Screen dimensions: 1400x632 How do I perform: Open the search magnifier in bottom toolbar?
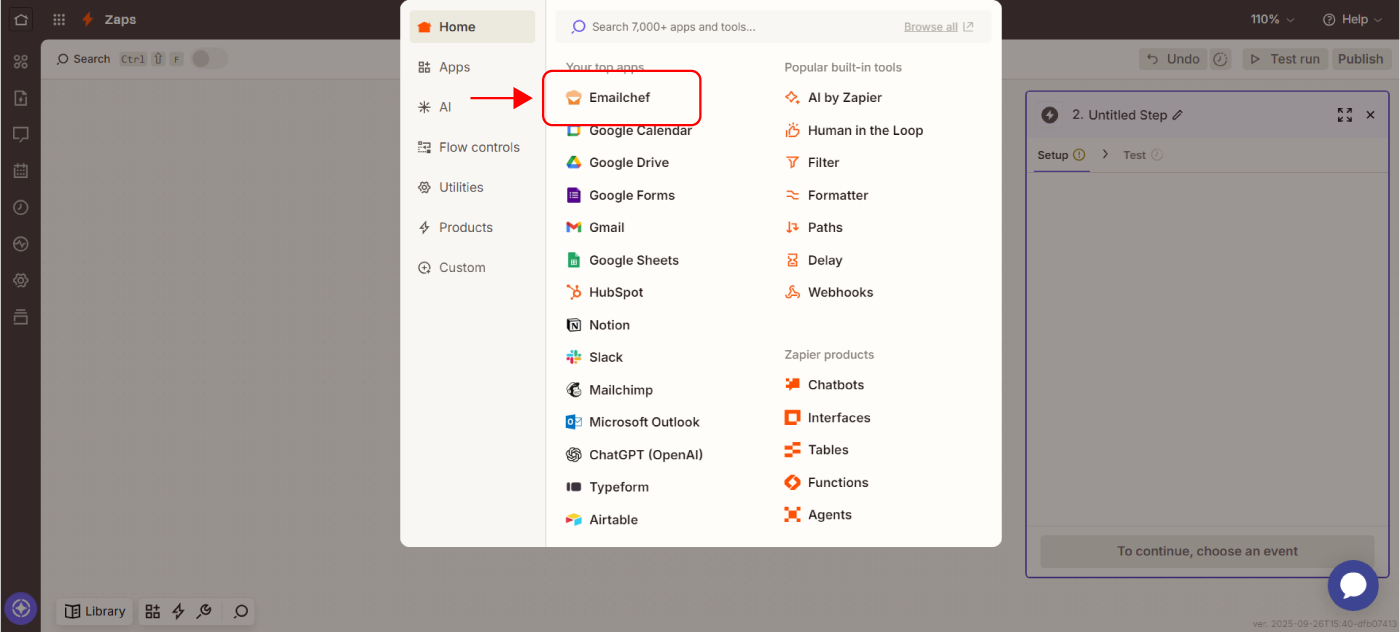click(x=240, y=611)
